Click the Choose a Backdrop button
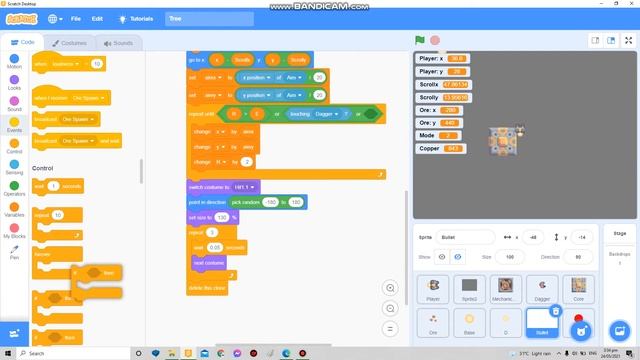 [620, 331]
